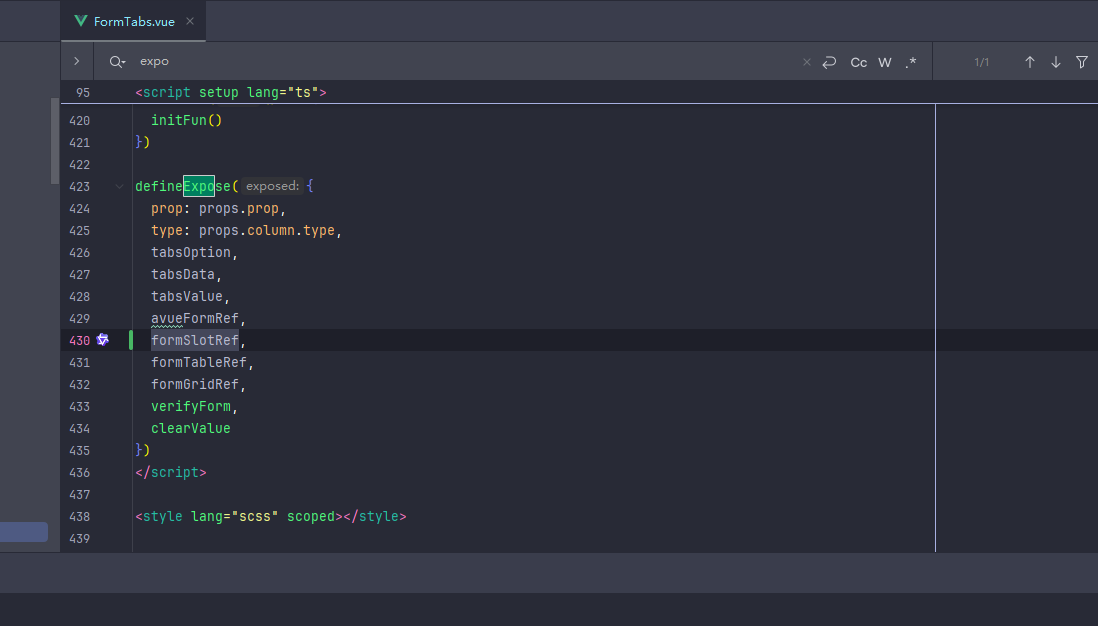This screenshot has height=626, width=1098.
Task: Collapse the defineExpose block fold arrow
Action: [x=120, y=186]
